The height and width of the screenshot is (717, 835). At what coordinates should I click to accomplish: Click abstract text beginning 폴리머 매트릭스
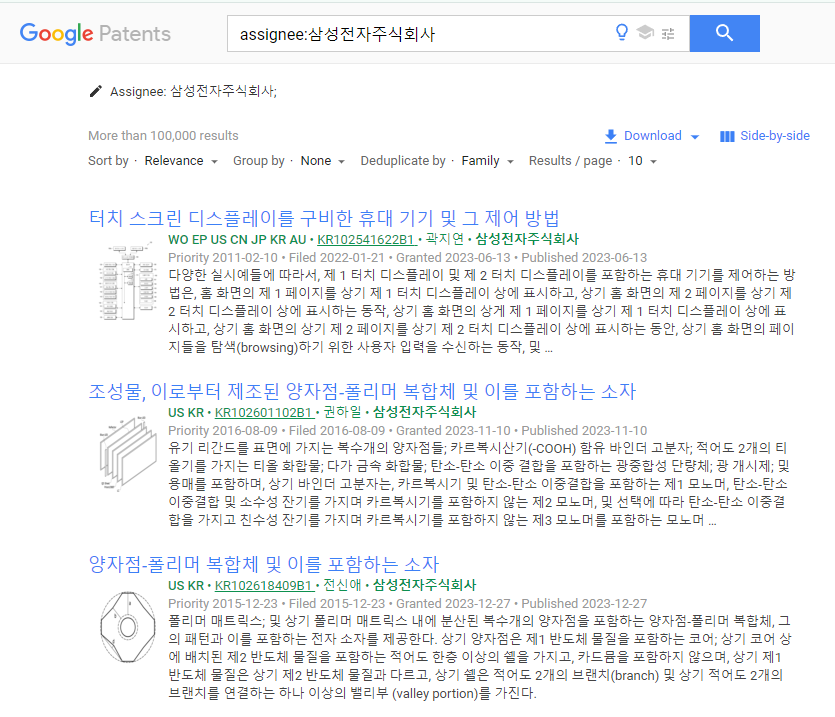(x=480, y=657)
